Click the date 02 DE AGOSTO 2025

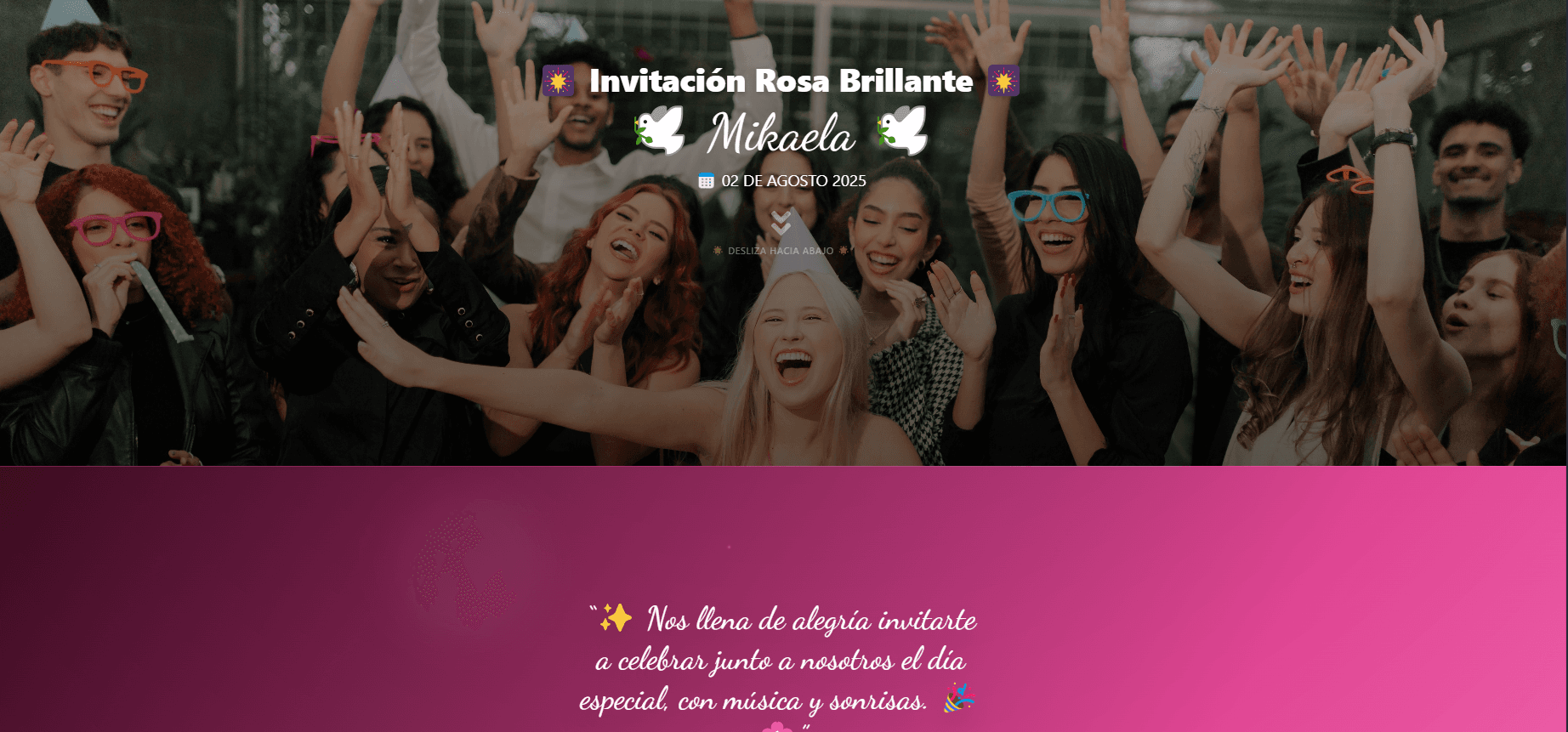(793, 180)
